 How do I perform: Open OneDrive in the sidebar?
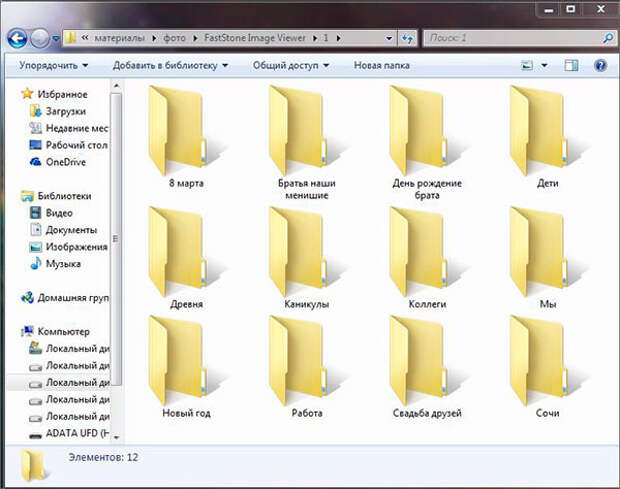point(66,162)
